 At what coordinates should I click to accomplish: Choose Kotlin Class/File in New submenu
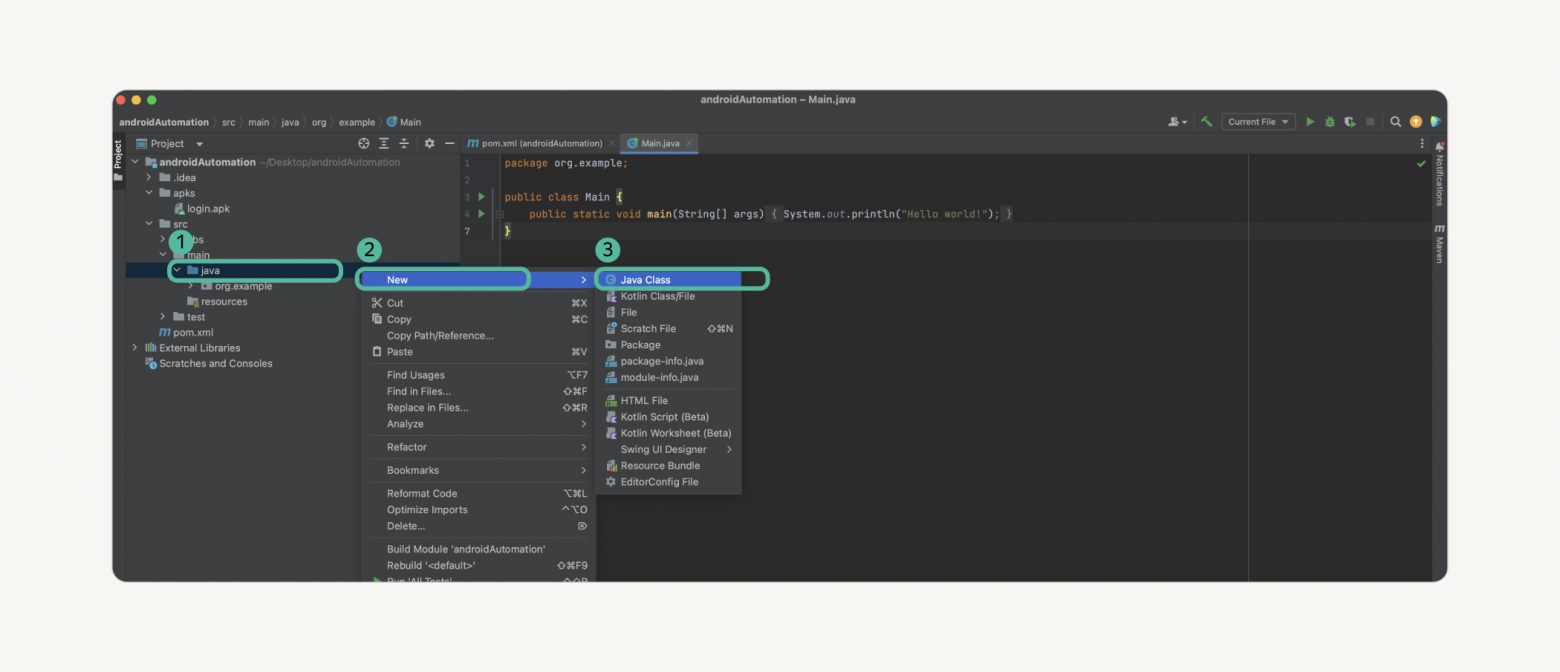point(669,296)
